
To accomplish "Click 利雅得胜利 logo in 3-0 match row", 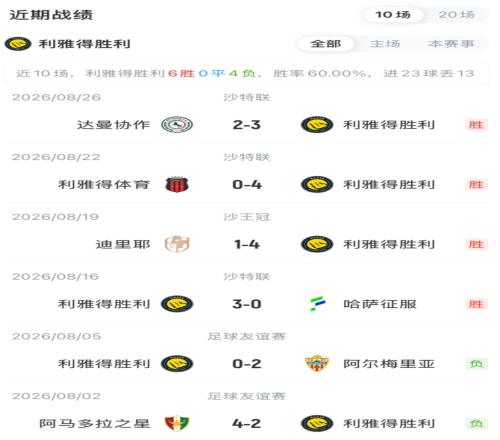I will tap(177, 304).
